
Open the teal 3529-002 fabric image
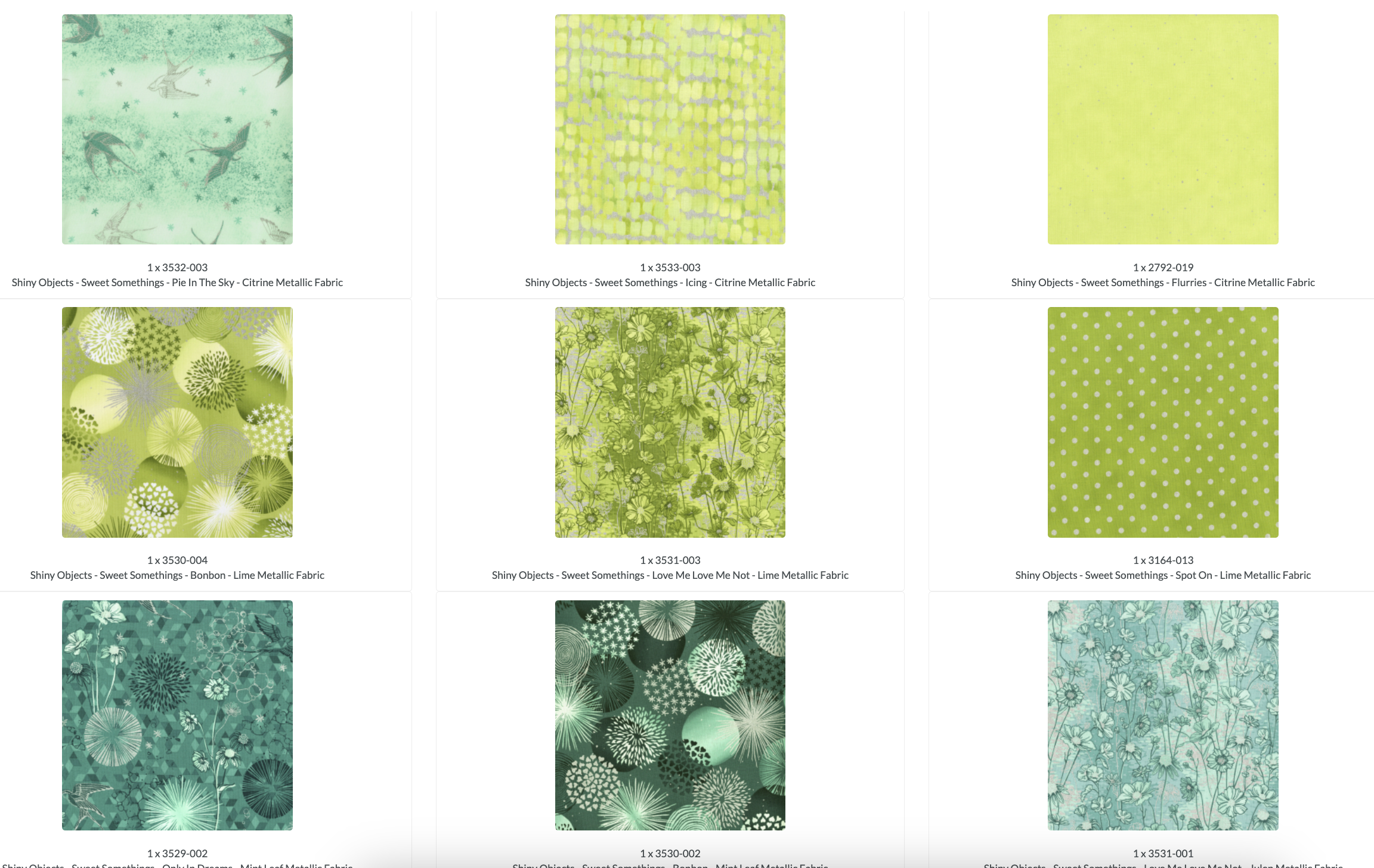pyautogui.click(x=177, y=715)
